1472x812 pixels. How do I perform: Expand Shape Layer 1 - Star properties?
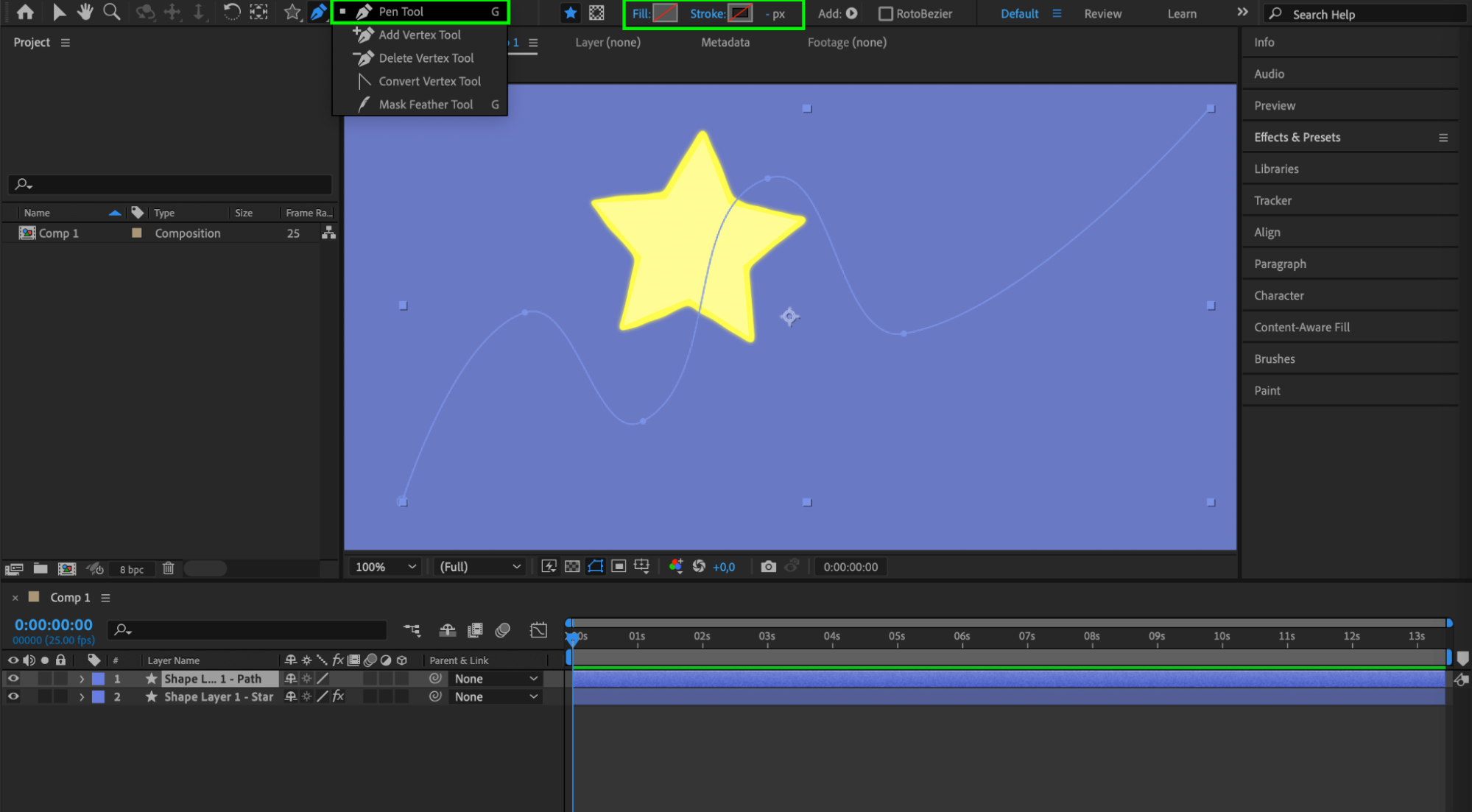click(82, 696)
